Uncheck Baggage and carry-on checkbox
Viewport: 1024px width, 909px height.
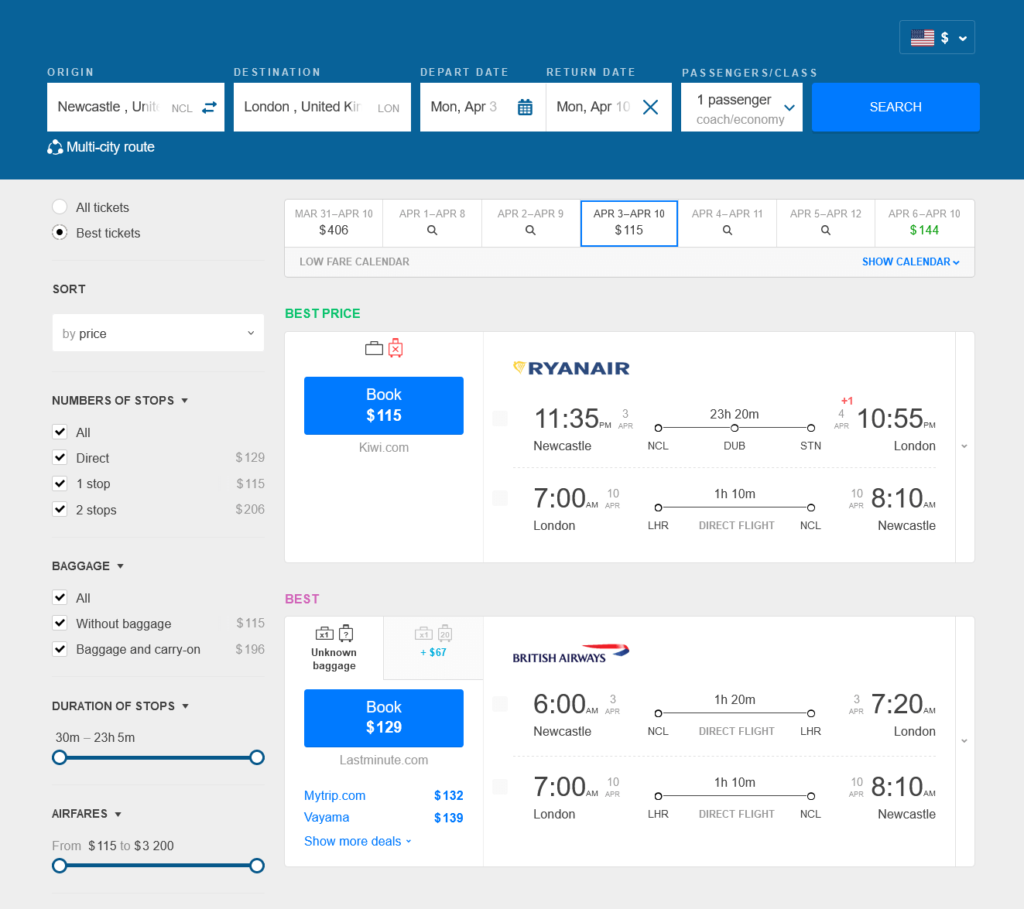60,648
